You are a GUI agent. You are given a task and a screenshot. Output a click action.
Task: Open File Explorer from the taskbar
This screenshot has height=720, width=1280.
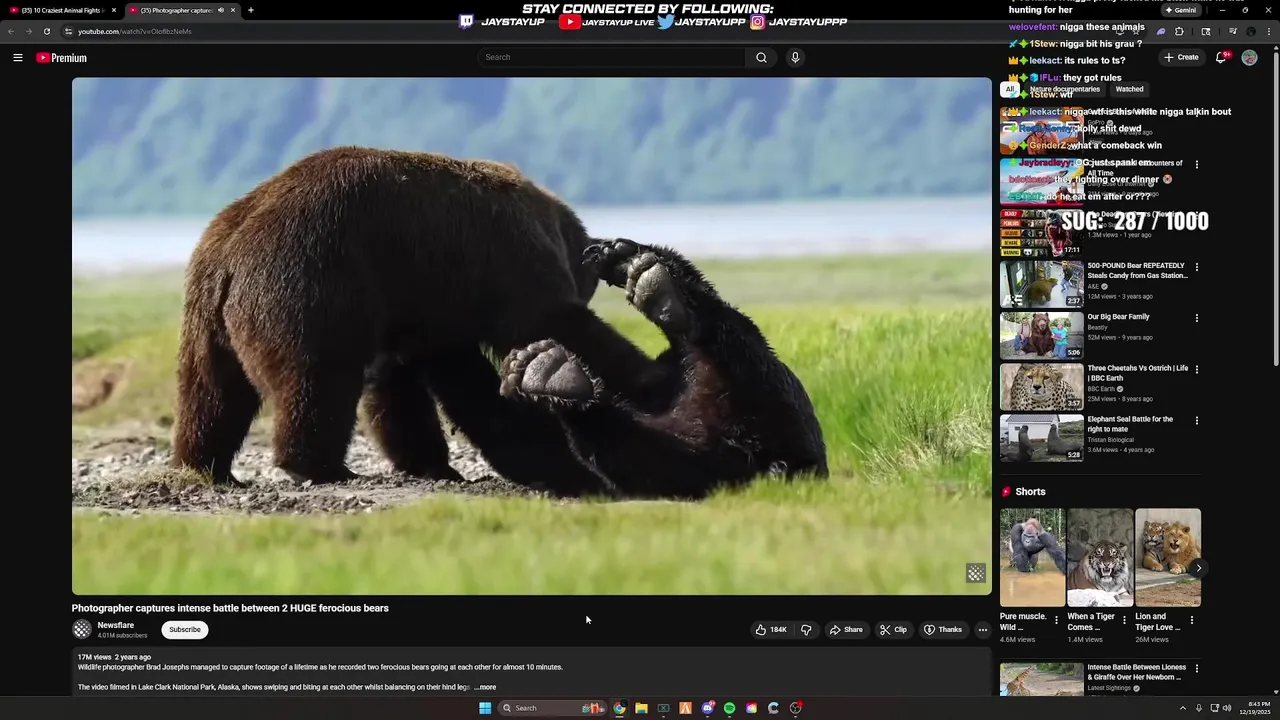click(x=641, y=708)
